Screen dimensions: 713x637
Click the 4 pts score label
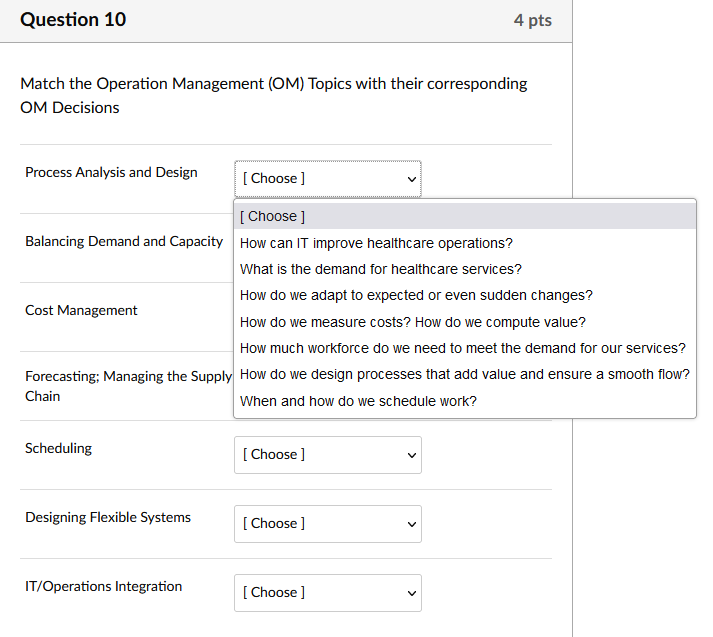[532, 21]
